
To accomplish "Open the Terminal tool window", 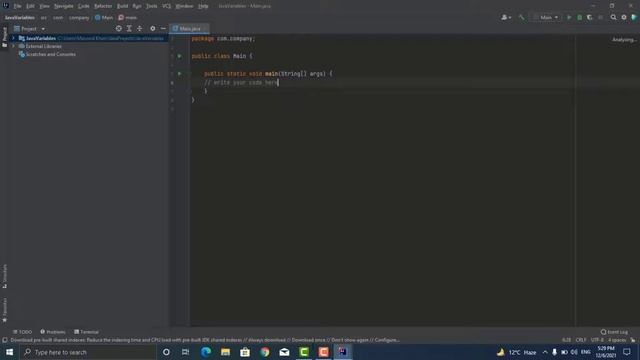I will click(x=86, y=332).
